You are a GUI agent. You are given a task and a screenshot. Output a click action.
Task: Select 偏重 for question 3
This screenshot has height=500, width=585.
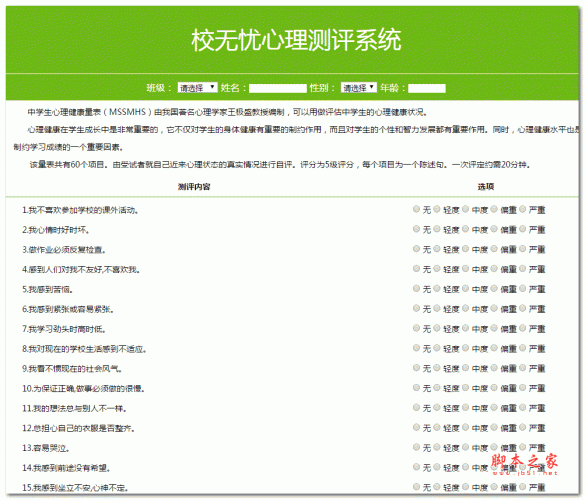[494, 249]
